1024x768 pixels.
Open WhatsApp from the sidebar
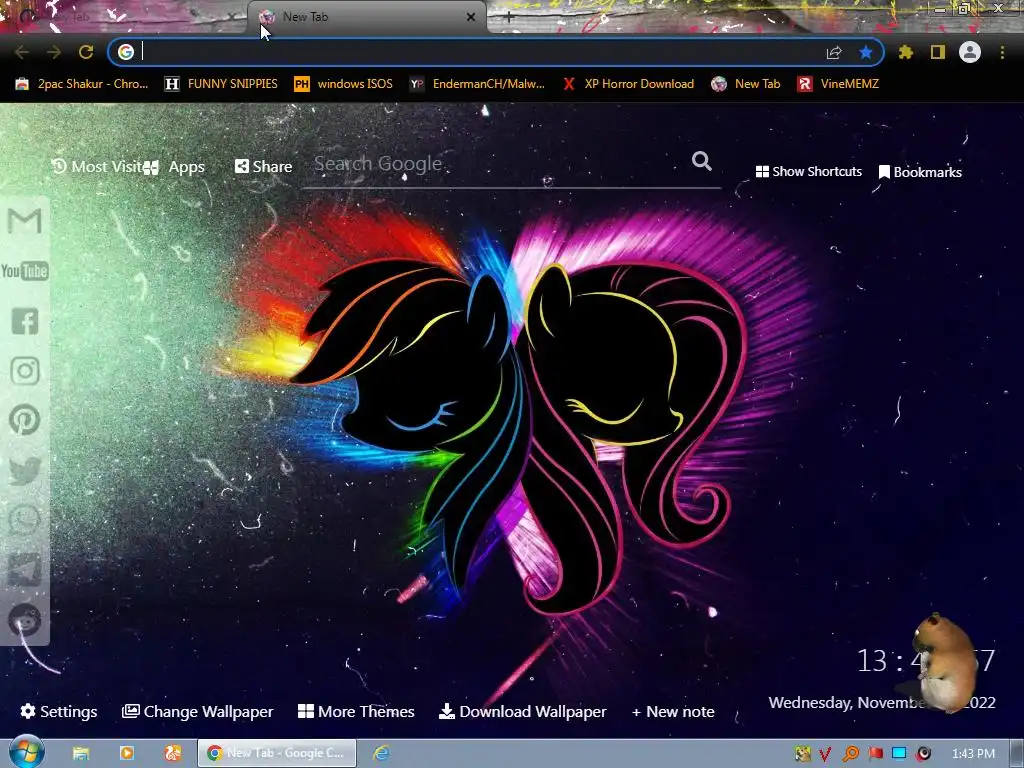click(25, 520)
